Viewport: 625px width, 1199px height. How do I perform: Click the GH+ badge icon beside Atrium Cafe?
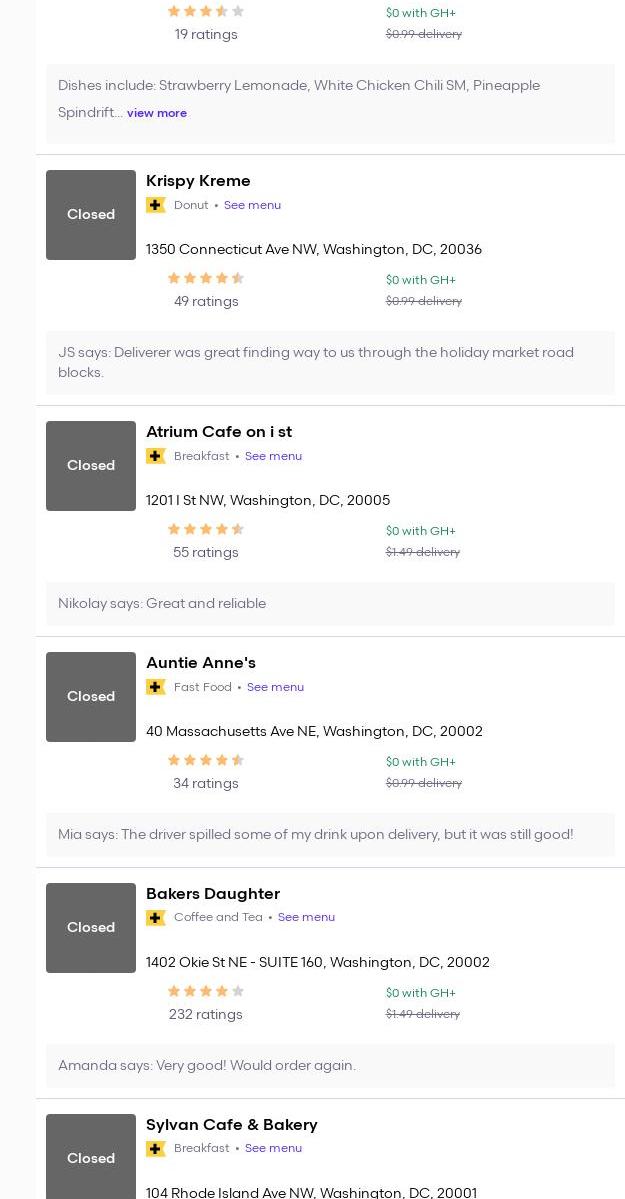click(155, 456)
